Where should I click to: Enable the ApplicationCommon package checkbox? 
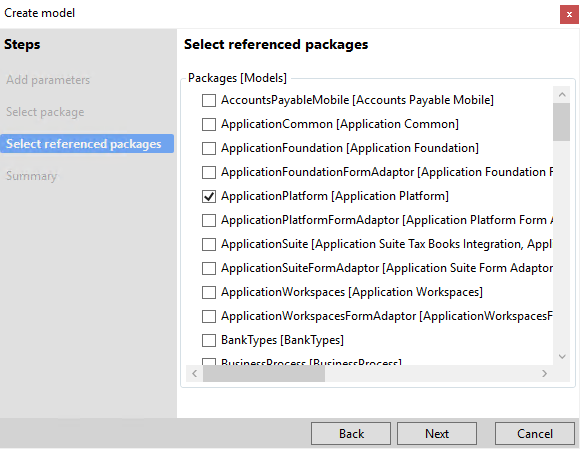click(x=209, y=124)
